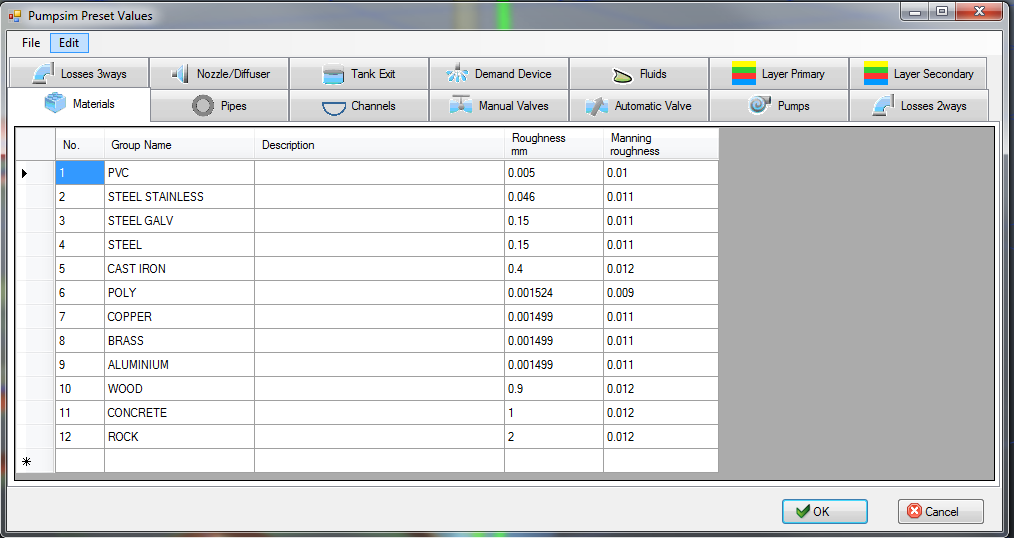Open the Pipes tab
The width and height of the screenshot is (1014, 538).
click(220, 106)
